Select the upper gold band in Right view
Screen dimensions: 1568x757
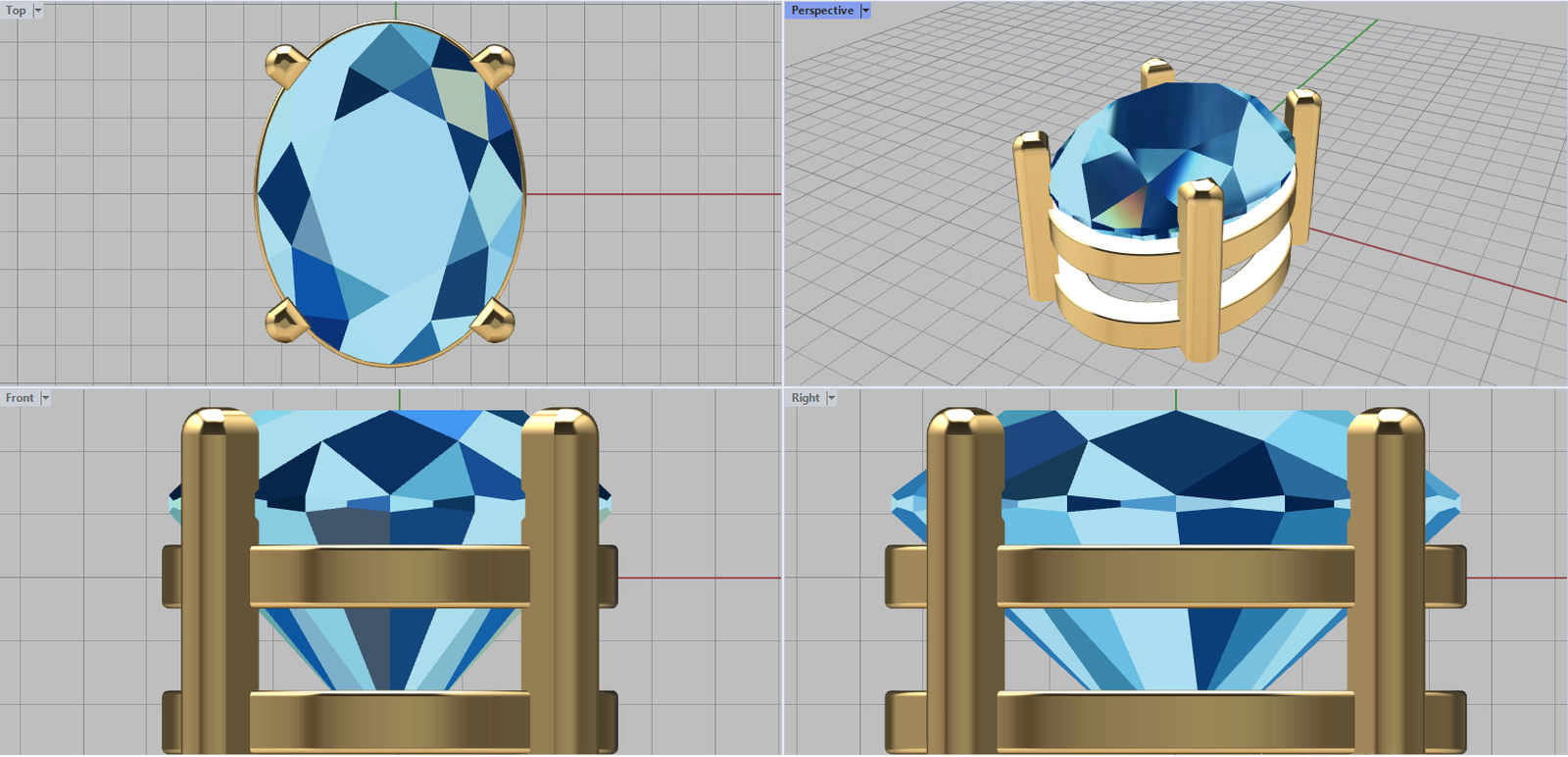1175,577
